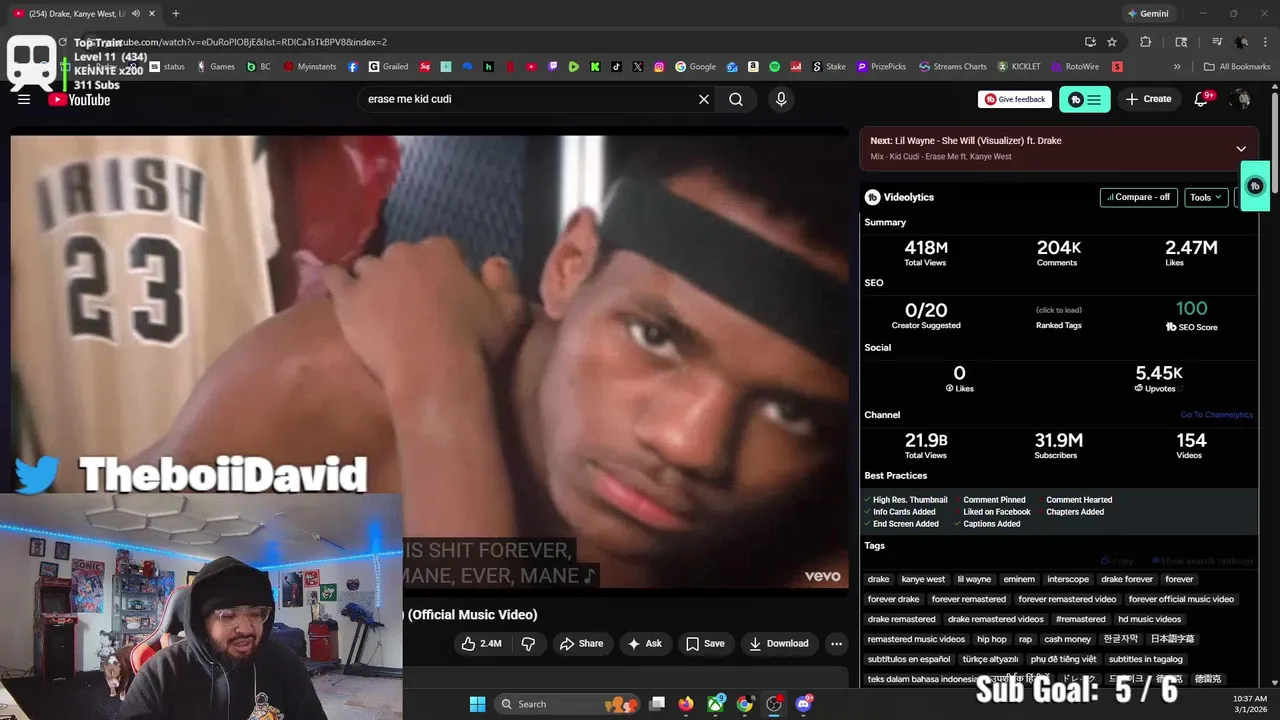Open a new browser tab
1280x720 pixels.
click(176, 14)
